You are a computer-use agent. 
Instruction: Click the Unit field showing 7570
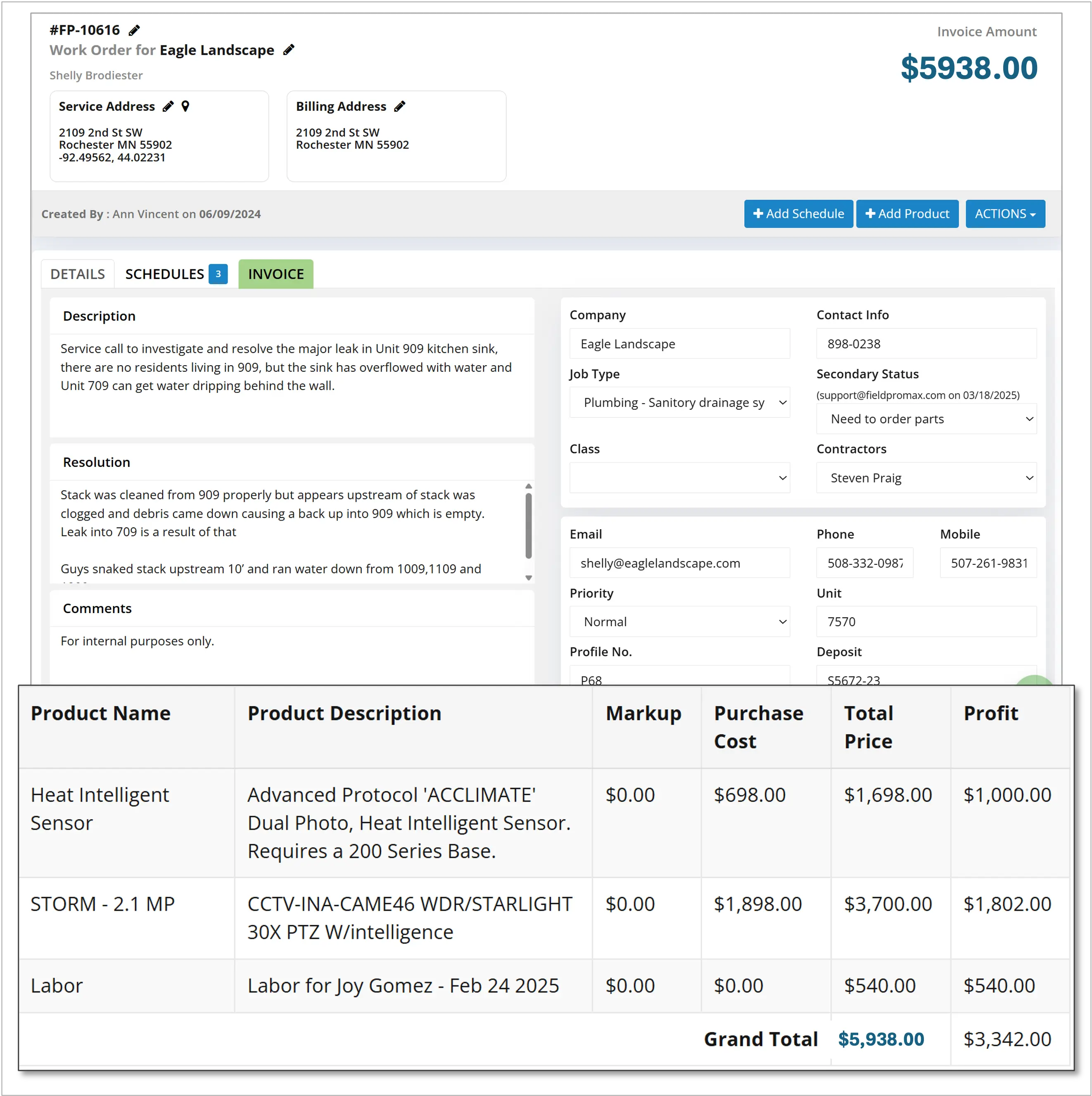pos(926,622)
